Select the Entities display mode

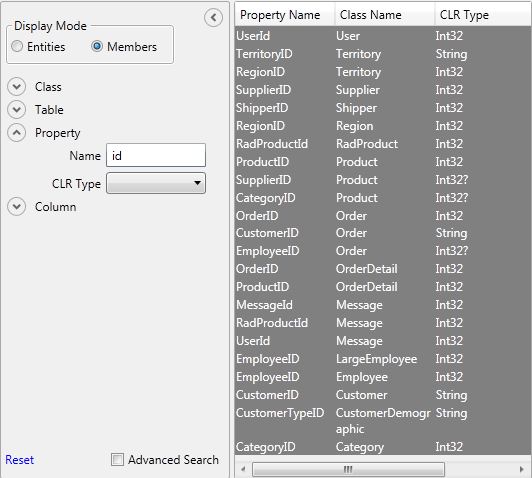coord(17,46)
